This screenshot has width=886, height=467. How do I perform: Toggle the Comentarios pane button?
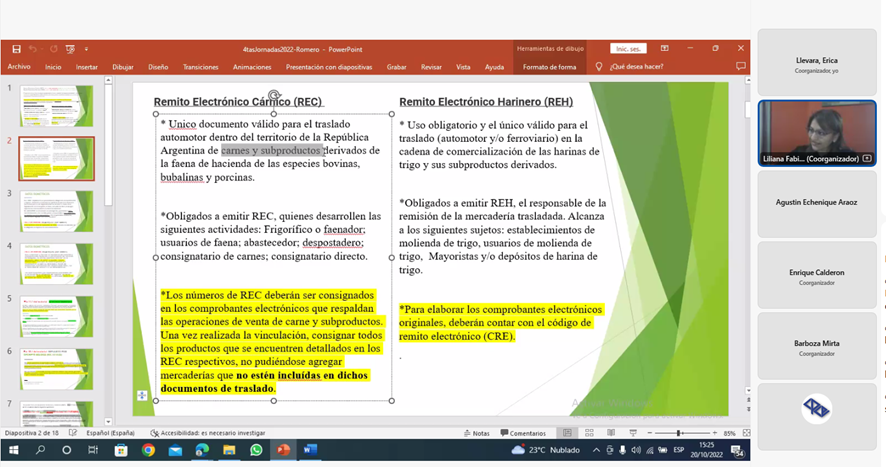[523, 433]
